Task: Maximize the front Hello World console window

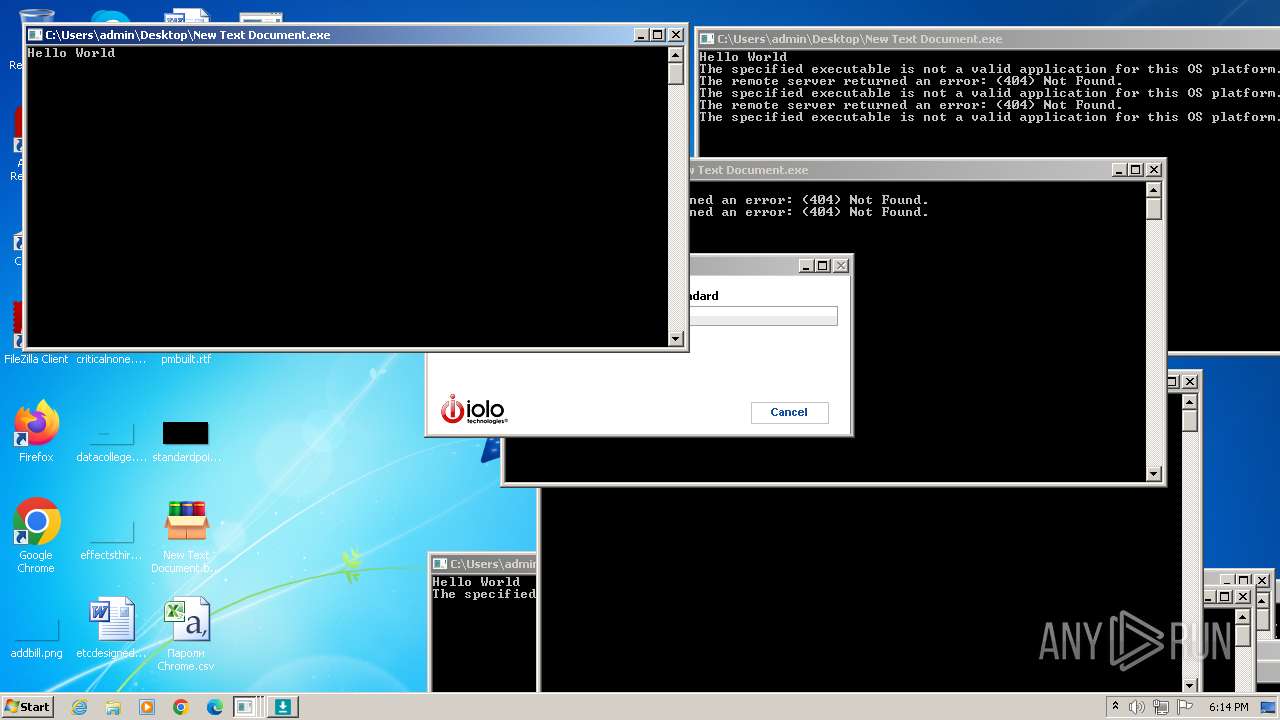Action: [x=658, y=35]
